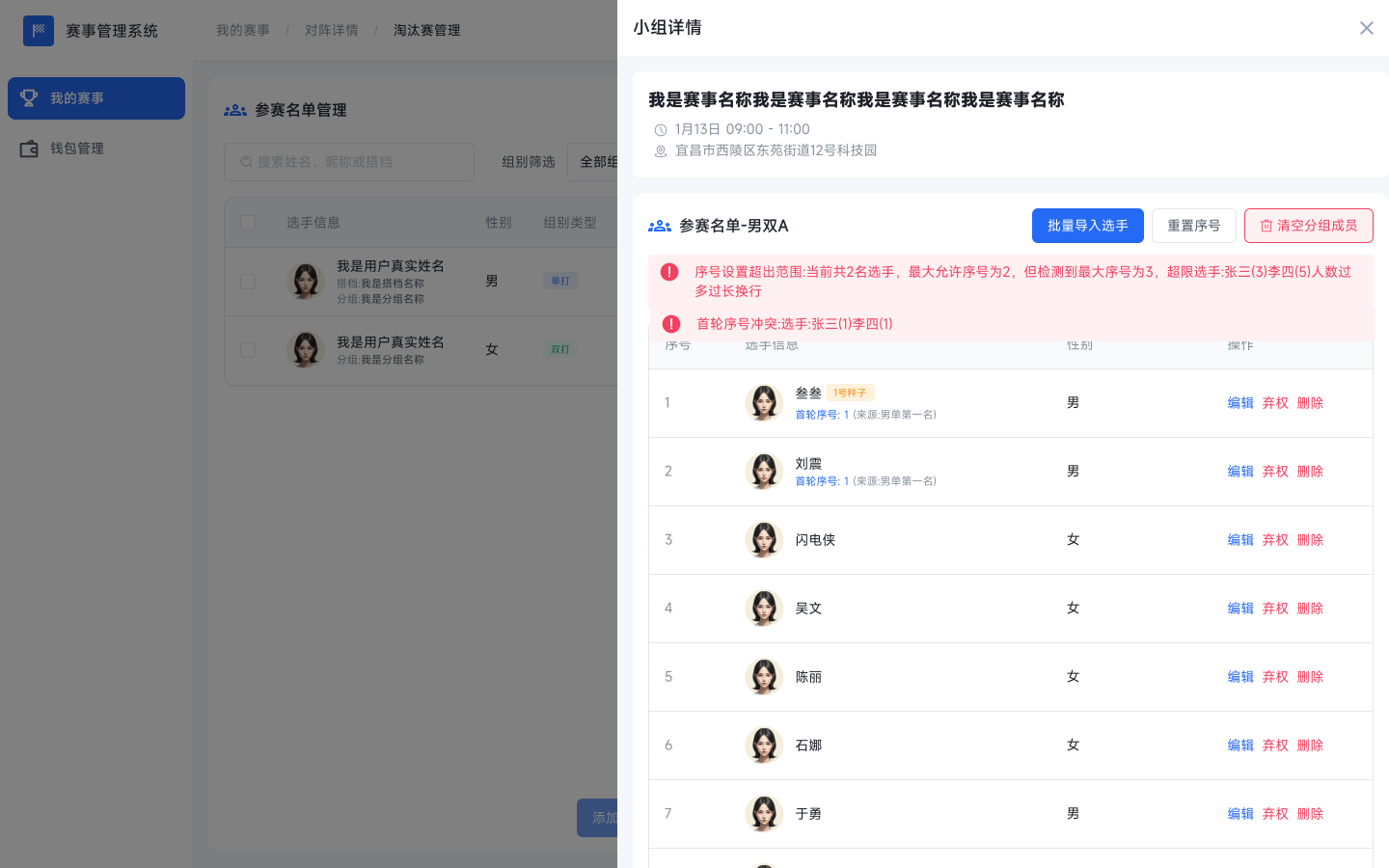Viewport: 1389px width, 868px height.
Task: Click 陈丽's avatar in row 5
Action: tap(764, 677)
